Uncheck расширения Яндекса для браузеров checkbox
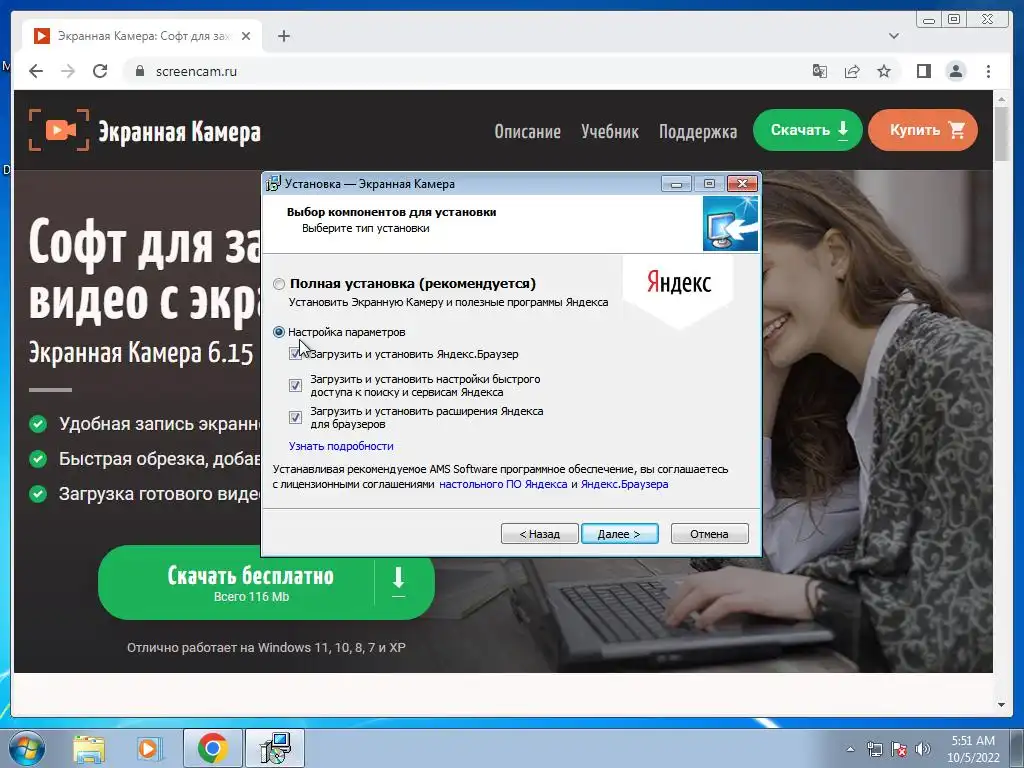The image size is (1024, 768). [295, 417]
